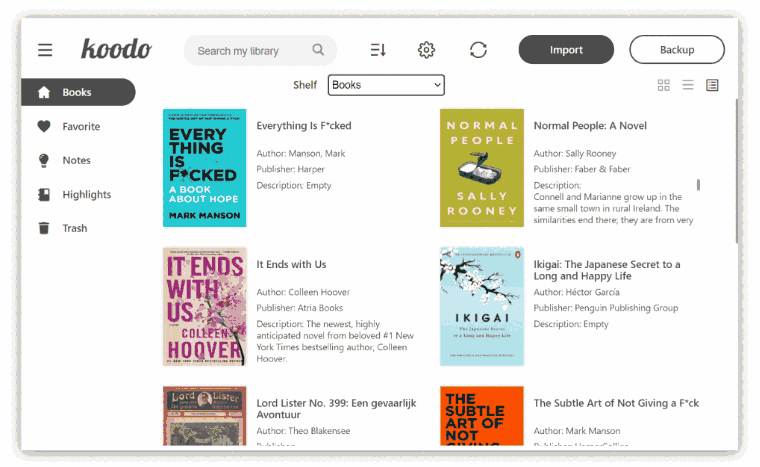Open Highlights in the sidebar

86,194
